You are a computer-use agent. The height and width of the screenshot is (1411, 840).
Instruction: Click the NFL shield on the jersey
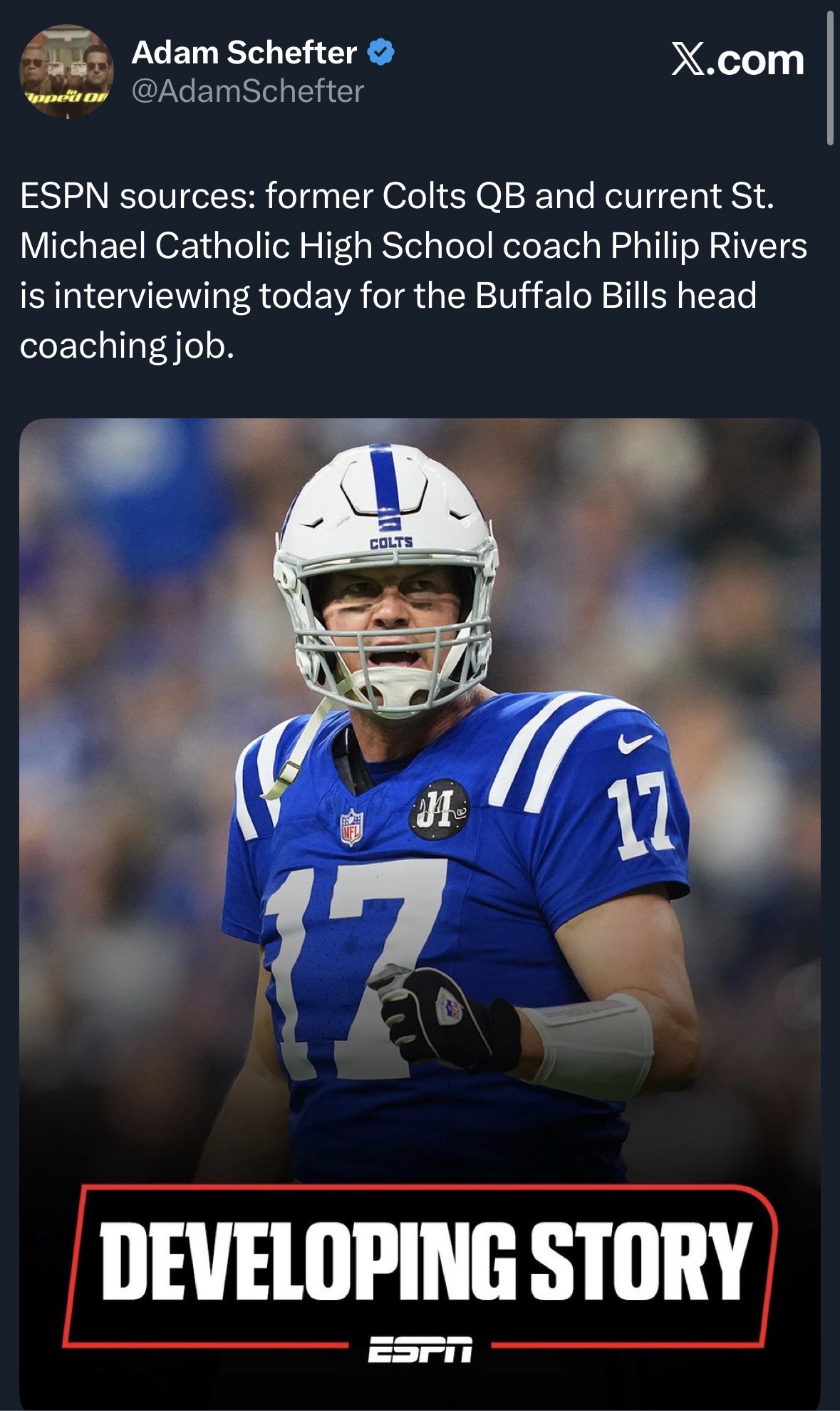click(351, 827)
